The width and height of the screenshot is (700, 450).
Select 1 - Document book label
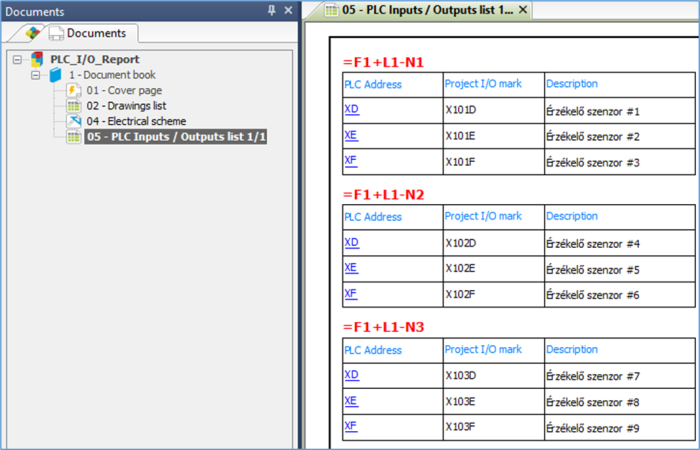(112, 75)
